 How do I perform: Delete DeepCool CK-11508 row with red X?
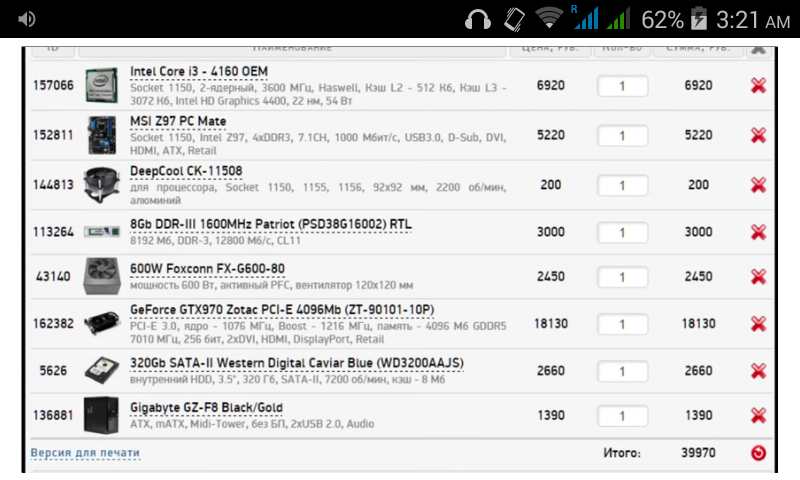(758, 185)
